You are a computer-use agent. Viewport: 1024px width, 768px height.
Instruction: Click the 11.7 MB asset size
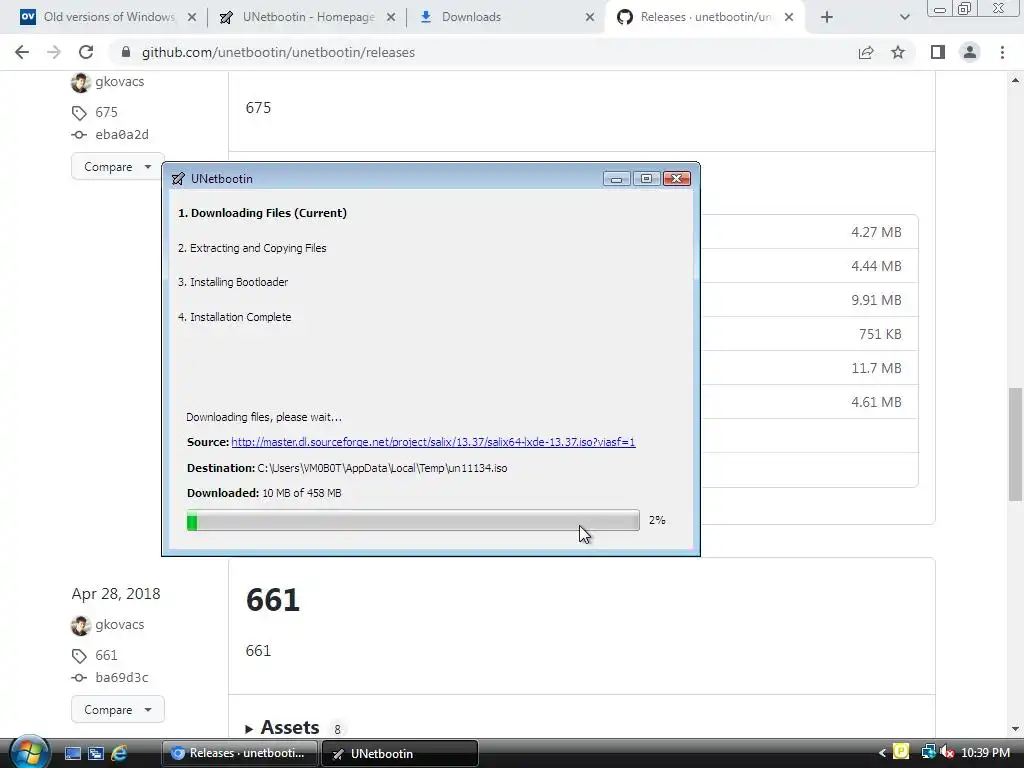(876, 368)
